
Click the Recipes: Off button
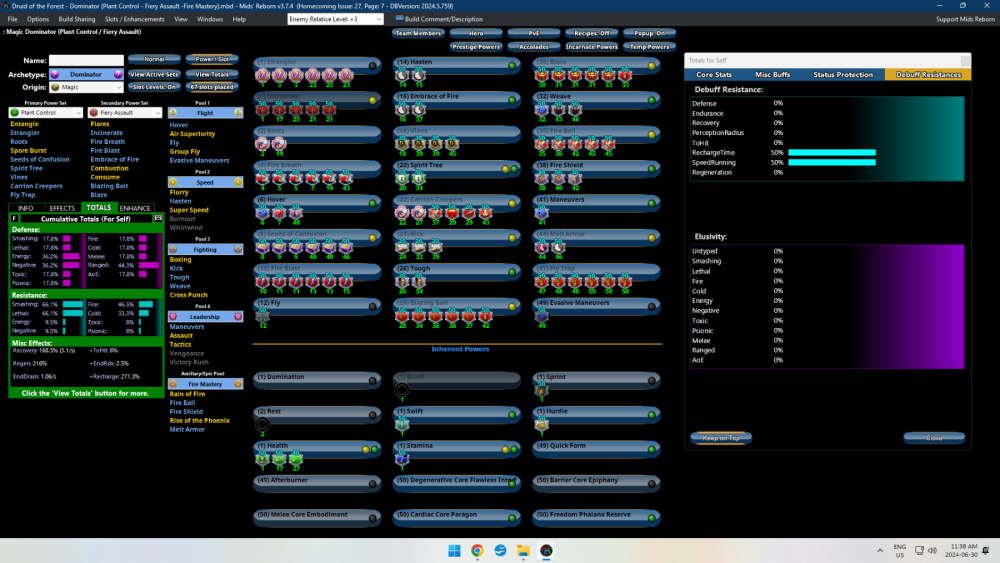click(592, 33)
